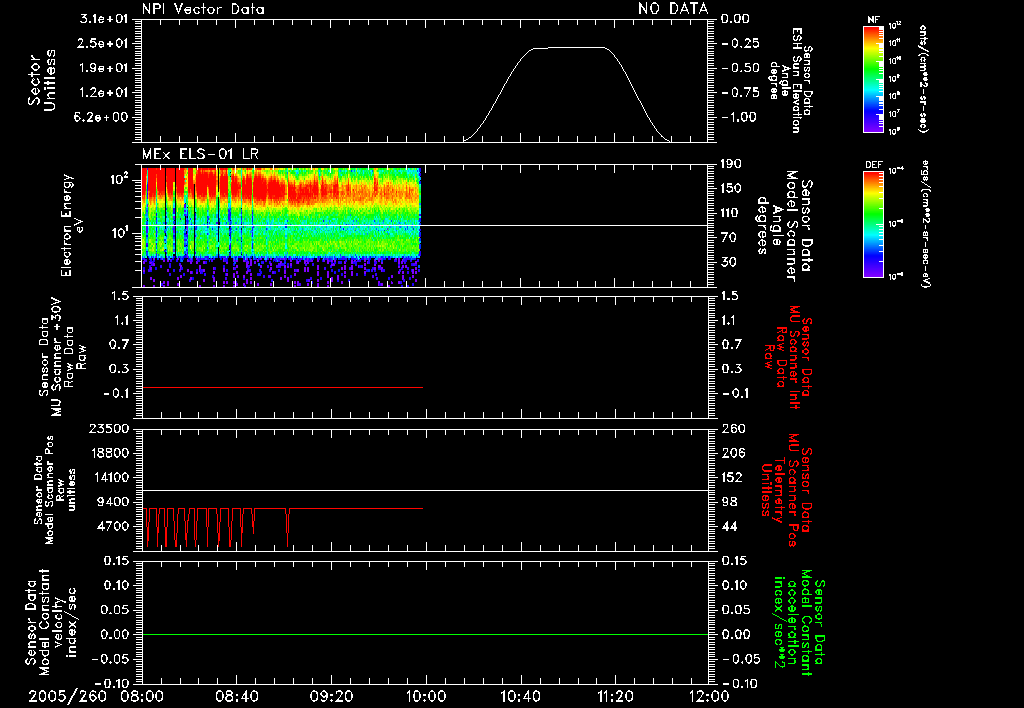Click the "-0.25" Sun Elevation tick
This screenshot has width=1024, height=708.
(x=741, y=43)
